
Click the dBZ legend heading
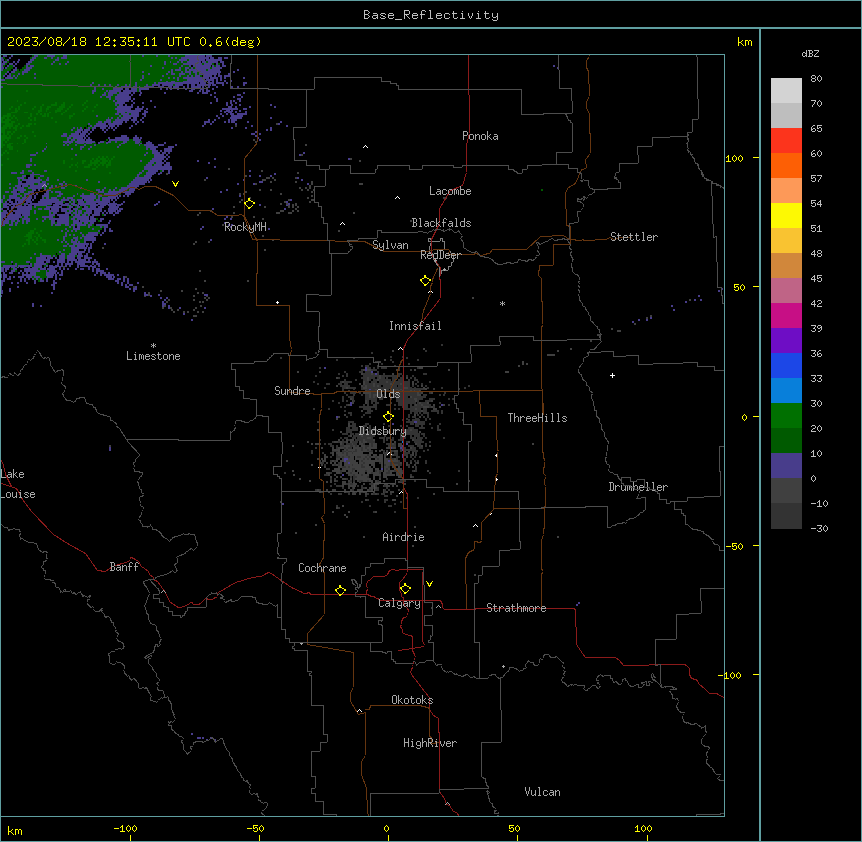(810, 53)
